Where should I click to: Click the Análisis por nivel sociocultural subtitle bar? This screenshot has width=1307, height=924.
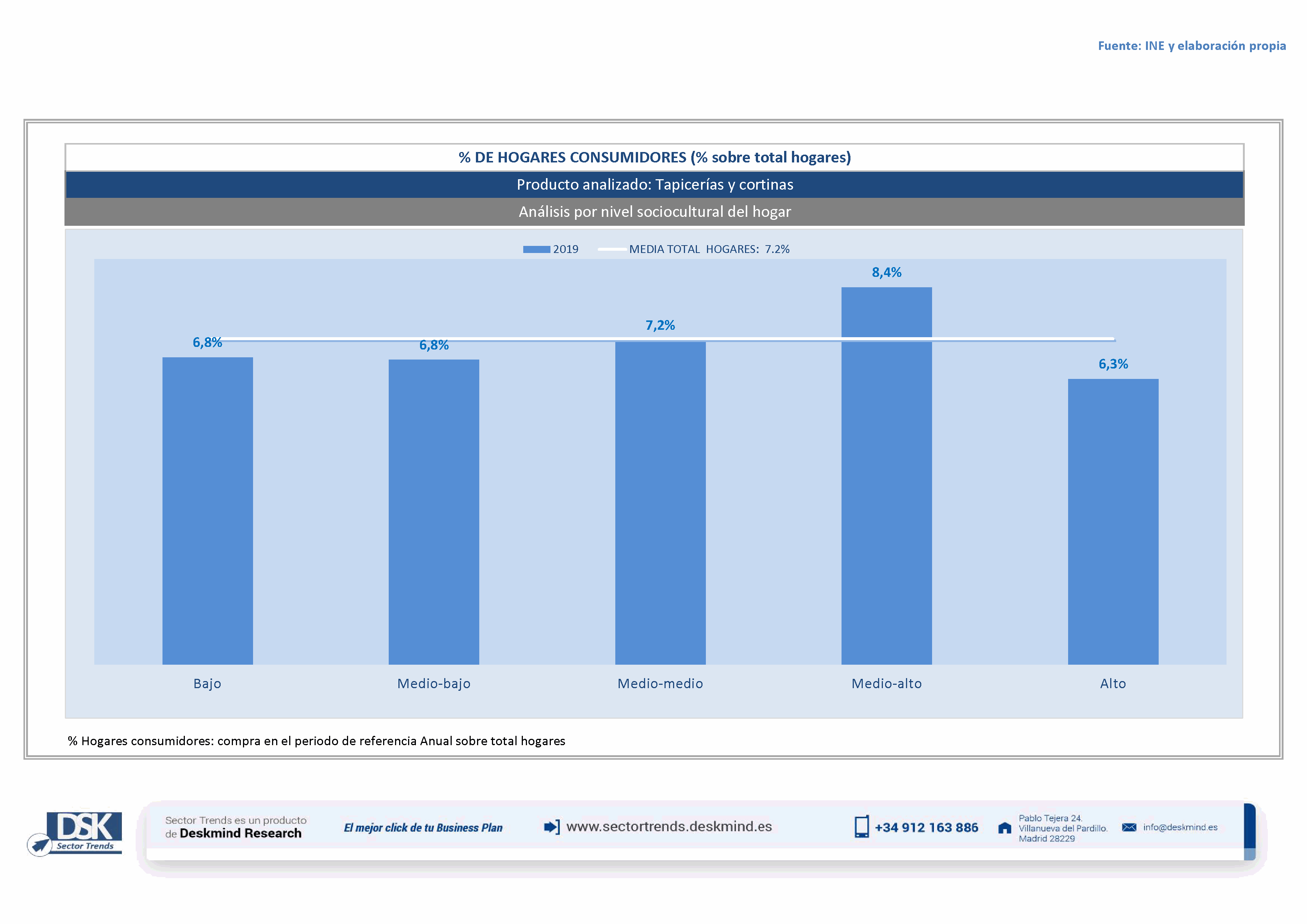pyautogui.click(x=655, y=212)
